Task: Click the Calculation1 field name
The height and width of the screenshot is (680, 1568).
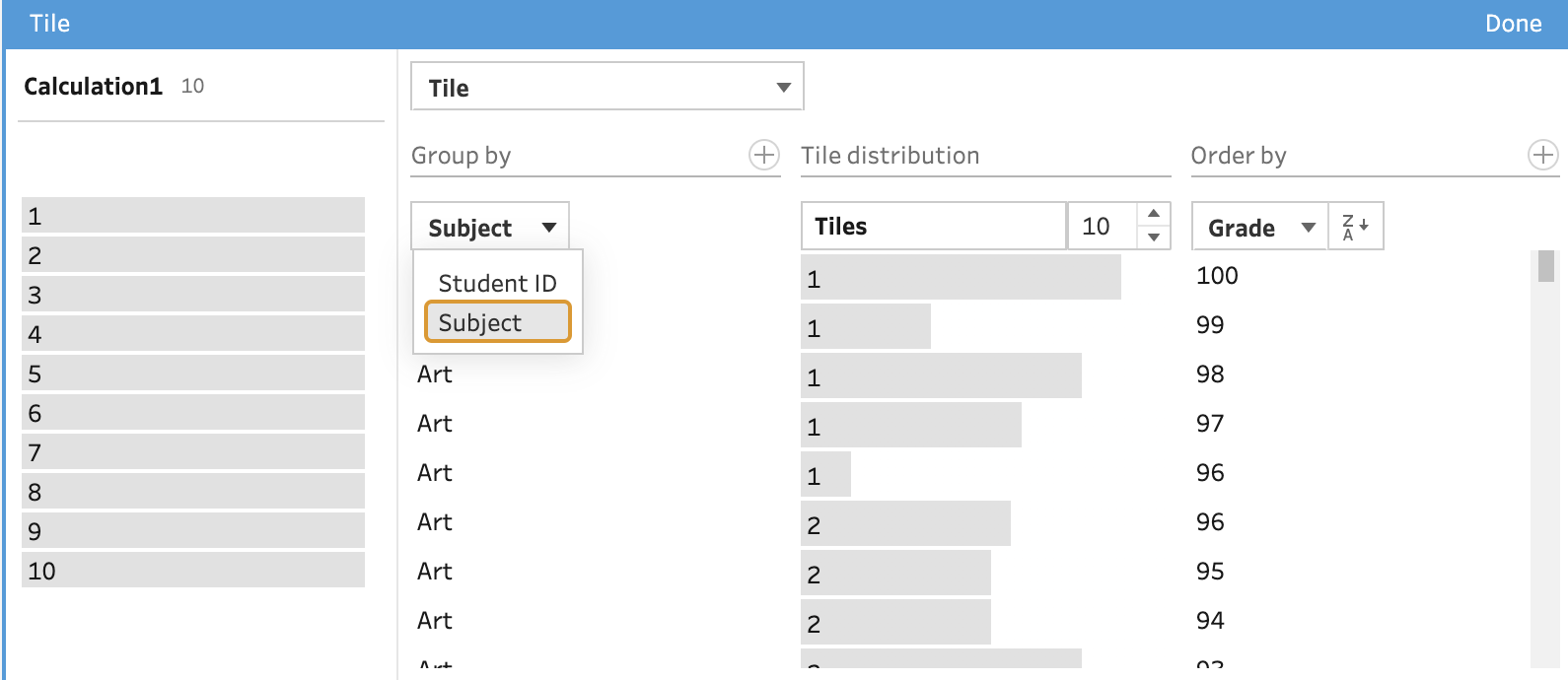Action: [93, 87]
